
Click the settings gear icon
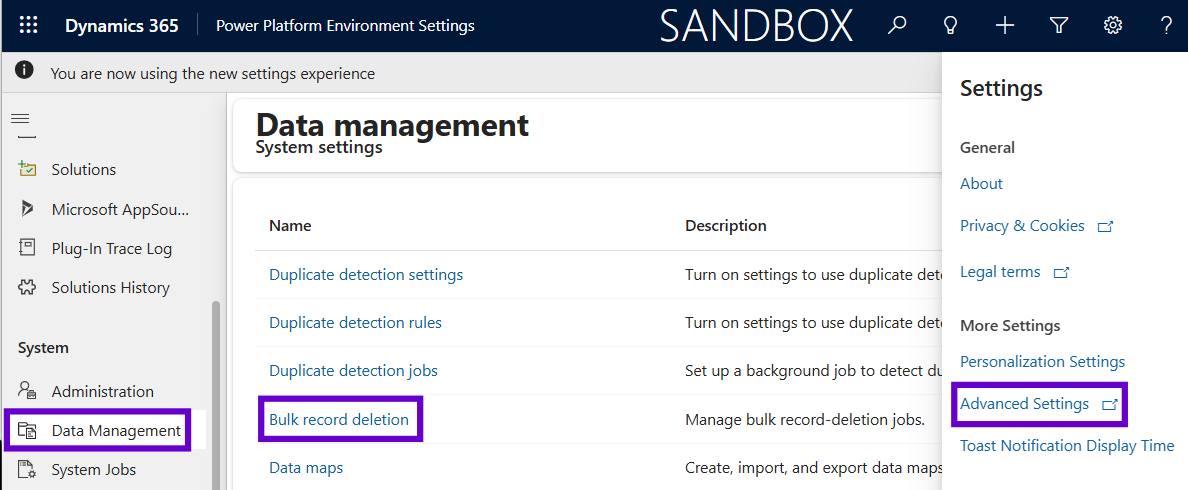tap(1112, 26)
